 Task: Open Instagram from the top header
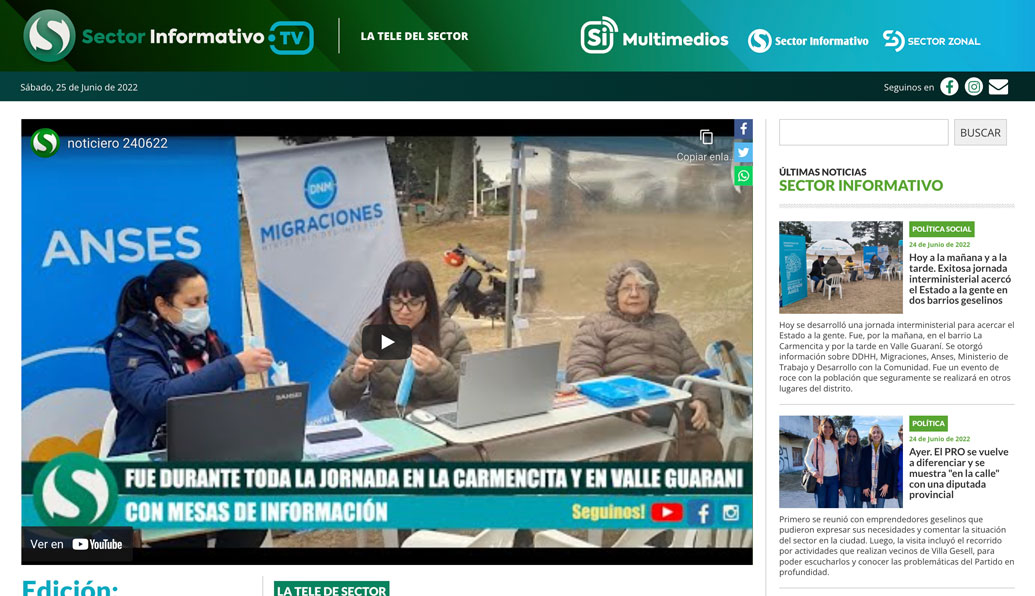click(973, 86)
